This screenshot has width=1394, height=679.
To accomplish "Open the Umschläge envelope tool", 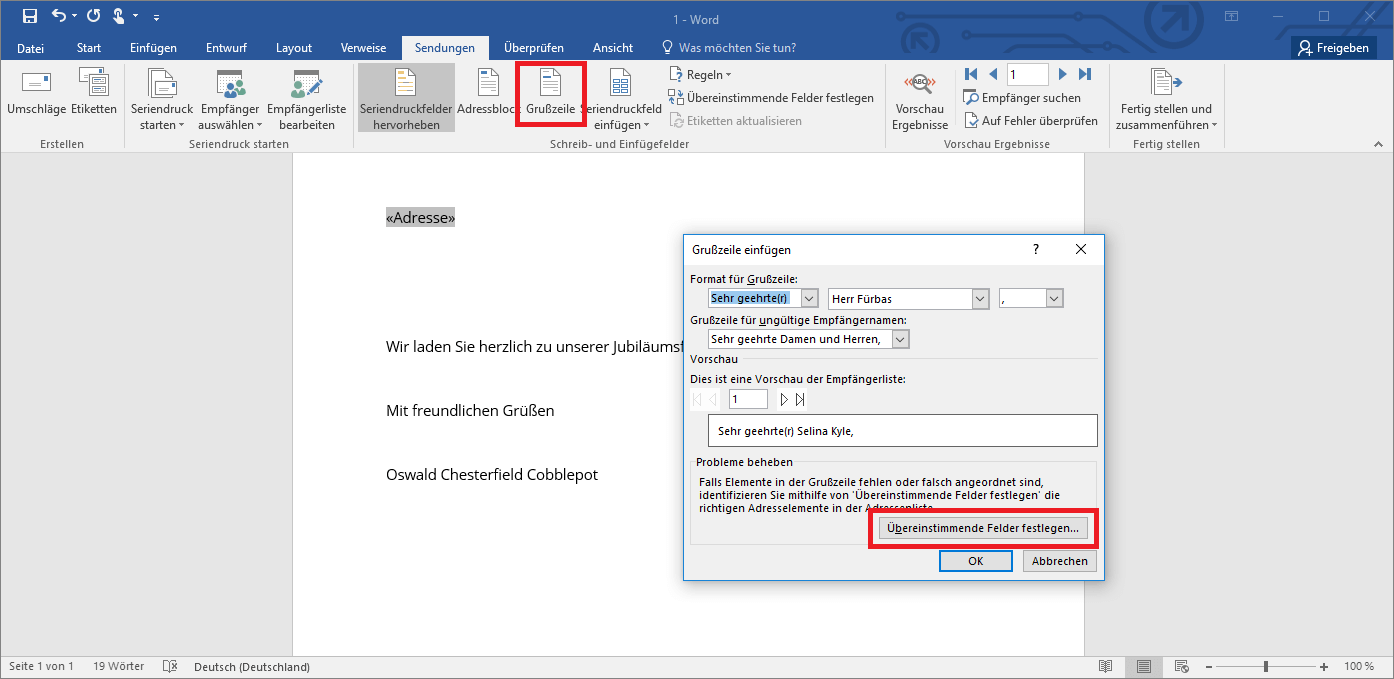I will pos(37,96).
